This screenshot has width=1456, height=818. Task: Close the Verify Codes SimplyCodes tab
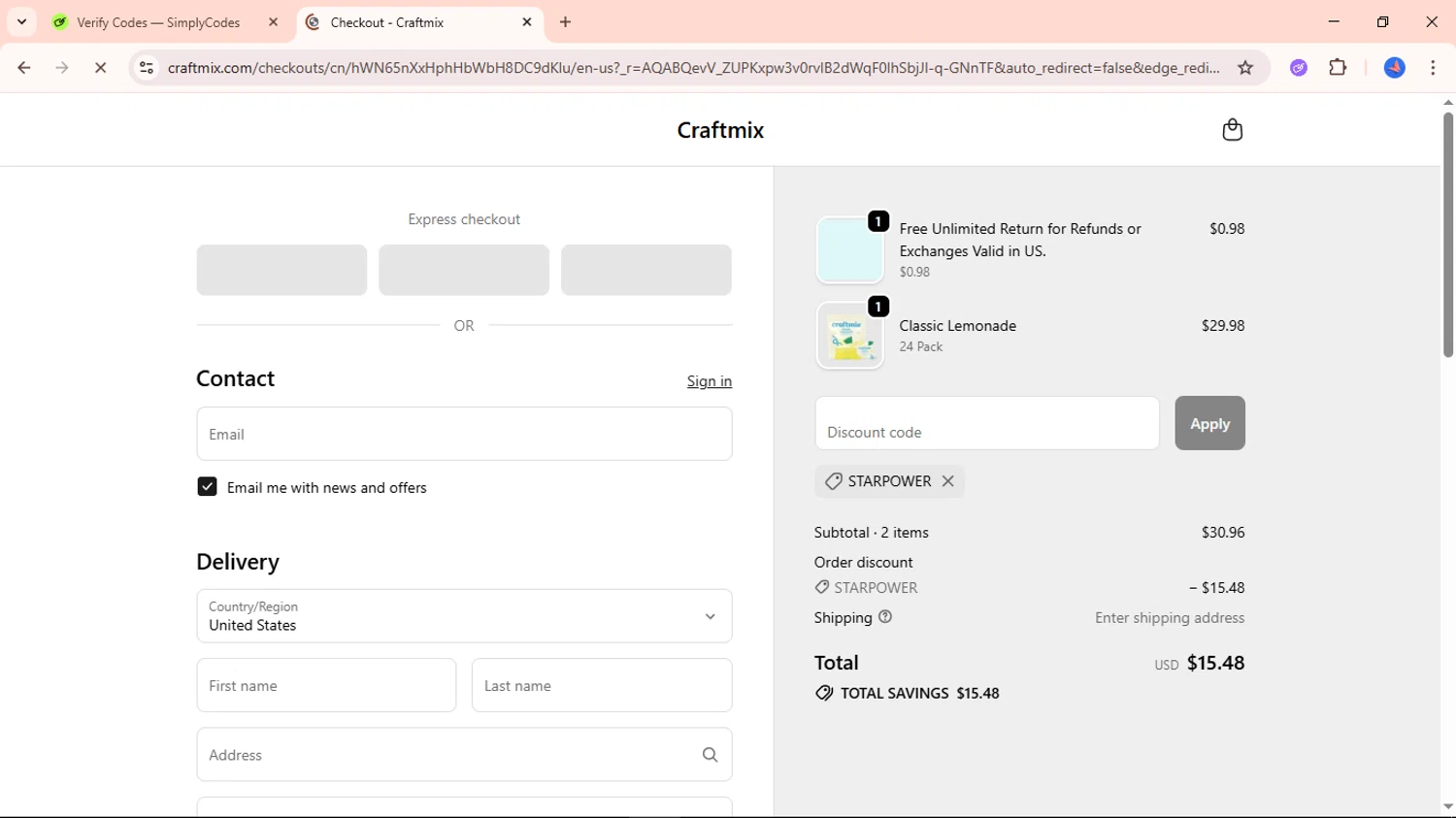click(274, 22)
